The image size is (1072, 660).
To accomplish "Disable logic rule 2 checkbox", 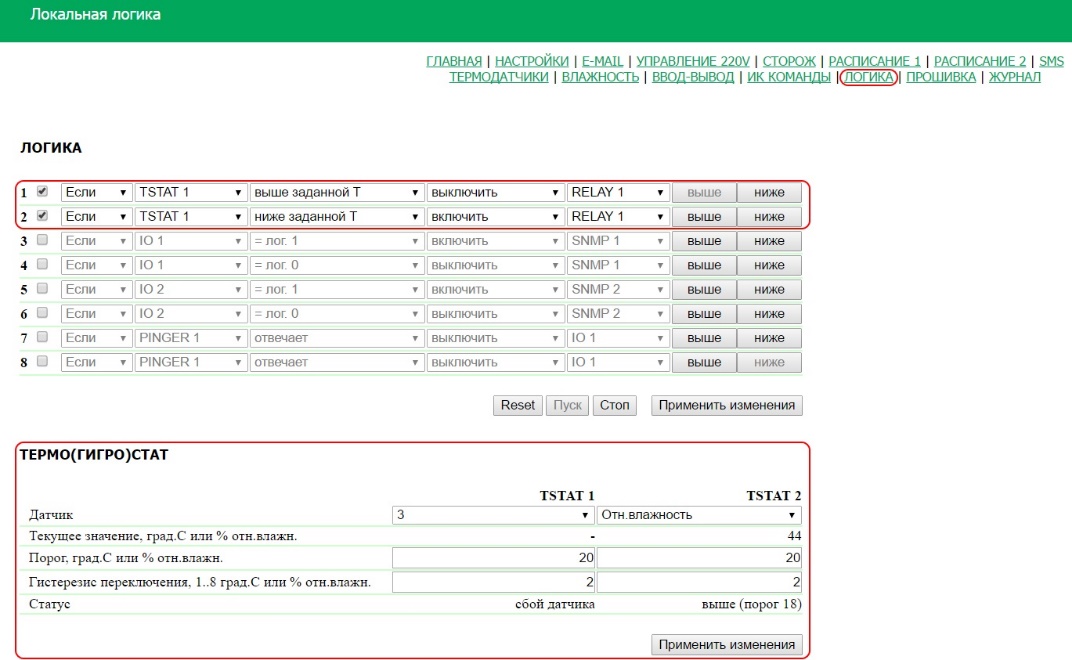I will coord(42,216).
